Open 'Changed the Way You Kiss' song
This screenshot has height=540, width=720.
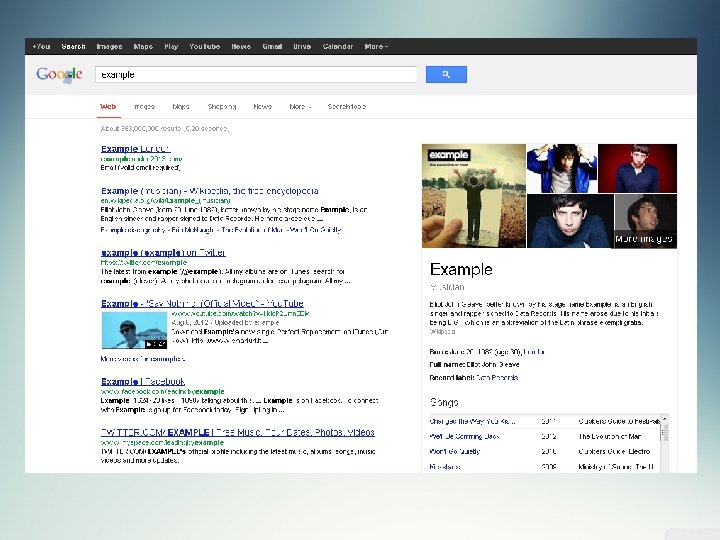click(x=472, y=421)
